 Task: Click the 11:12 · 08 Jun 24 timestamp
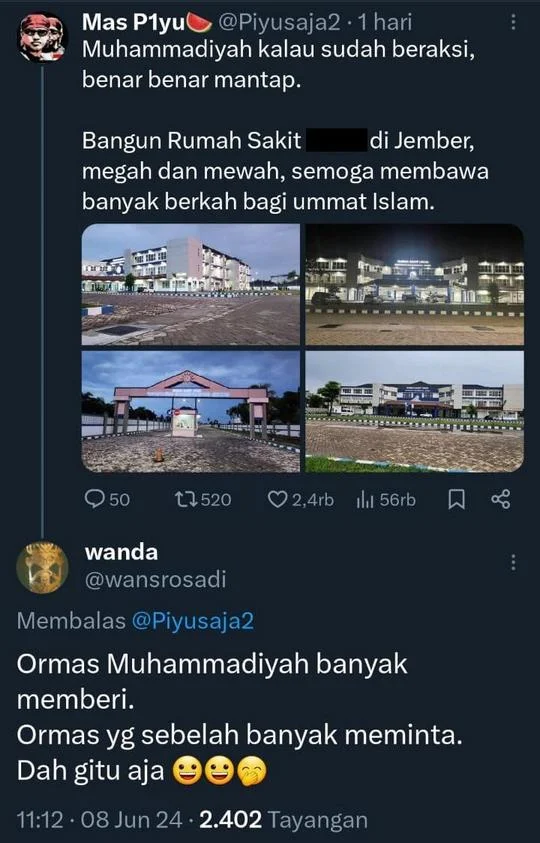(100, 820)
